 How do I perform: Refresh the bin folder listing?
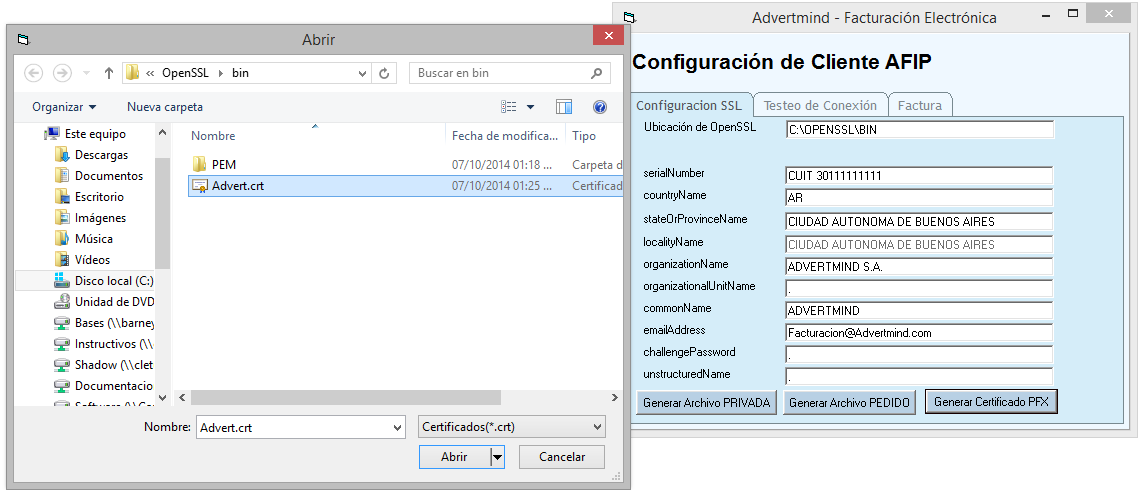(384, 73)
